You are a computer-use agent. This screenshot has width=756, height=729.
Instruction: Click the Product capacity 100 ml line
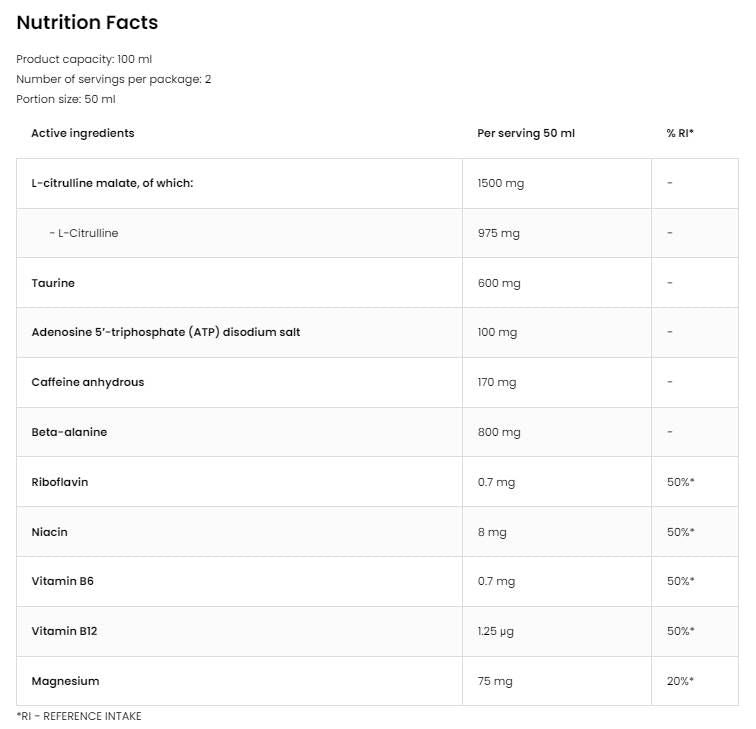click(84, 59)
